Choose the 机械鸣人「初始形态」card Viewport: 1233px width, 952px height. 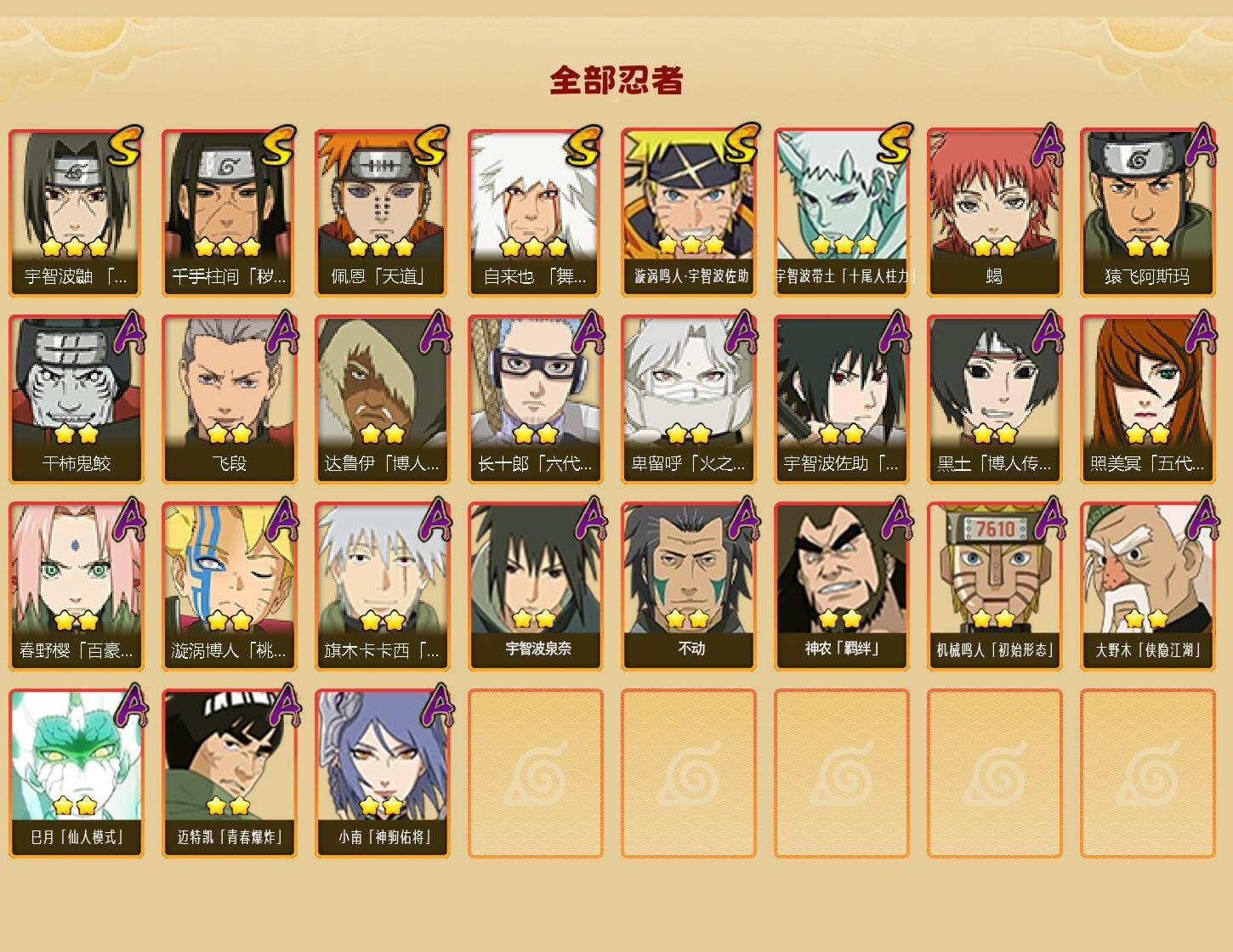[x=995, y=586]
